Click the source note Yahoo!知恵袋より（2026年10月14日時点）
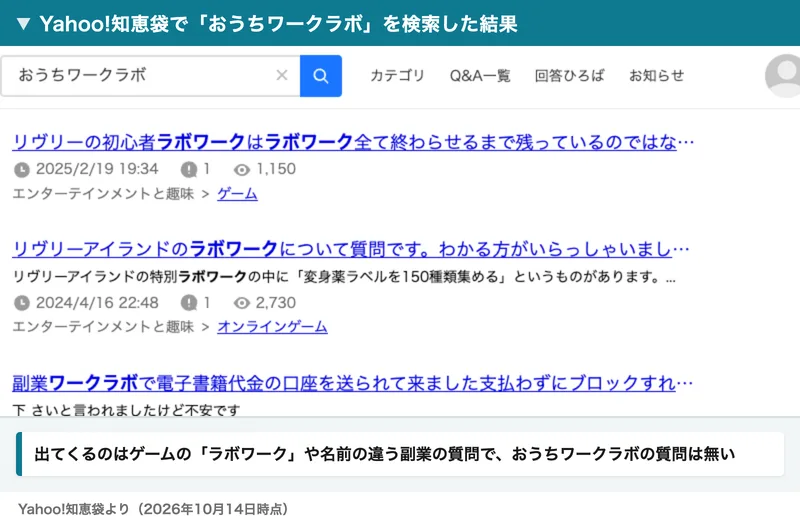The height and width of the screenshot is (530, 800). [x=153, y=509]
